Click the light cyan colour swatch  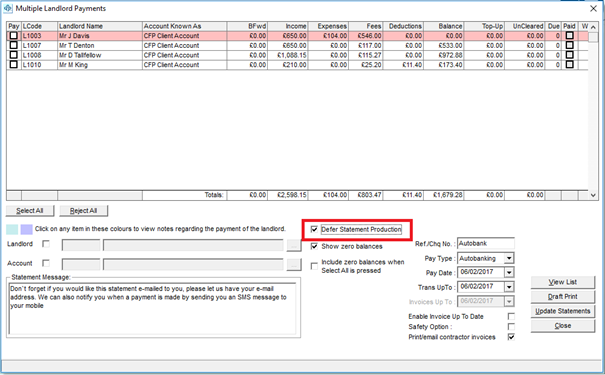(12, 229)
